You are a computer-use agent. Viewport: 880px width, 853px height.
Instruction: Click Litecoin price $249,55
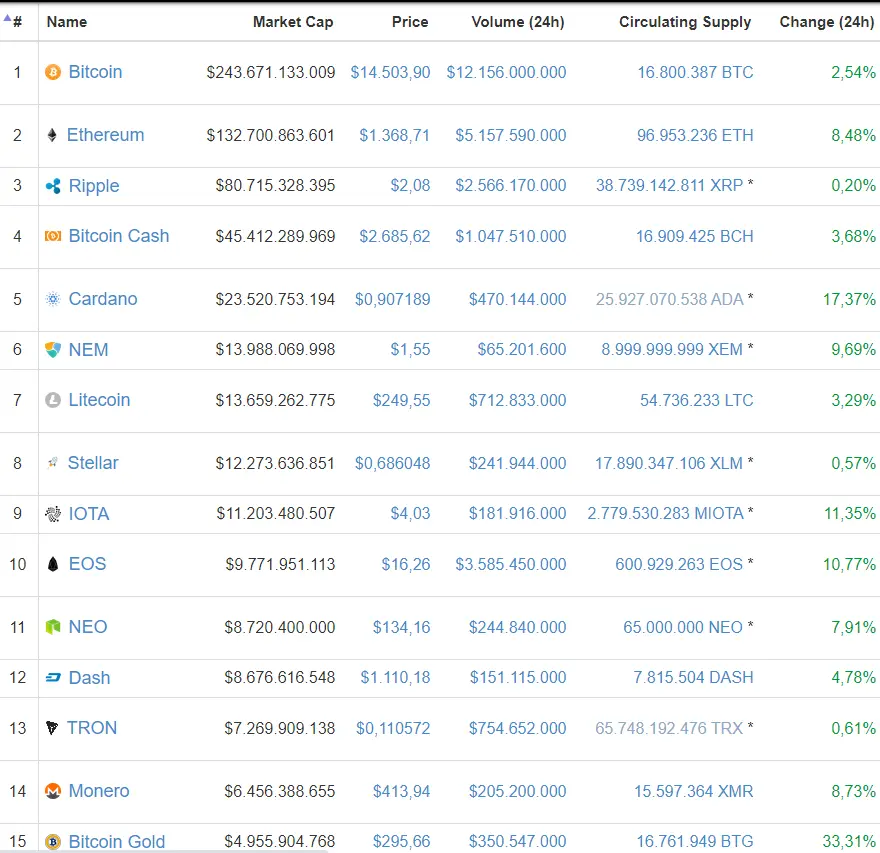point(402,400)
